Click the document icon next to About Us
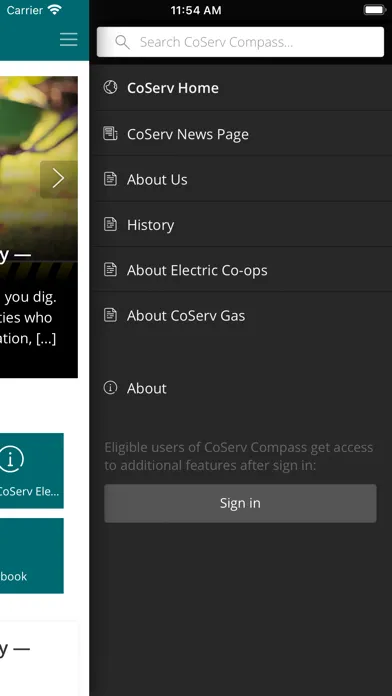The width and height of the screenshot is (392, 696). tap(110, 179)
